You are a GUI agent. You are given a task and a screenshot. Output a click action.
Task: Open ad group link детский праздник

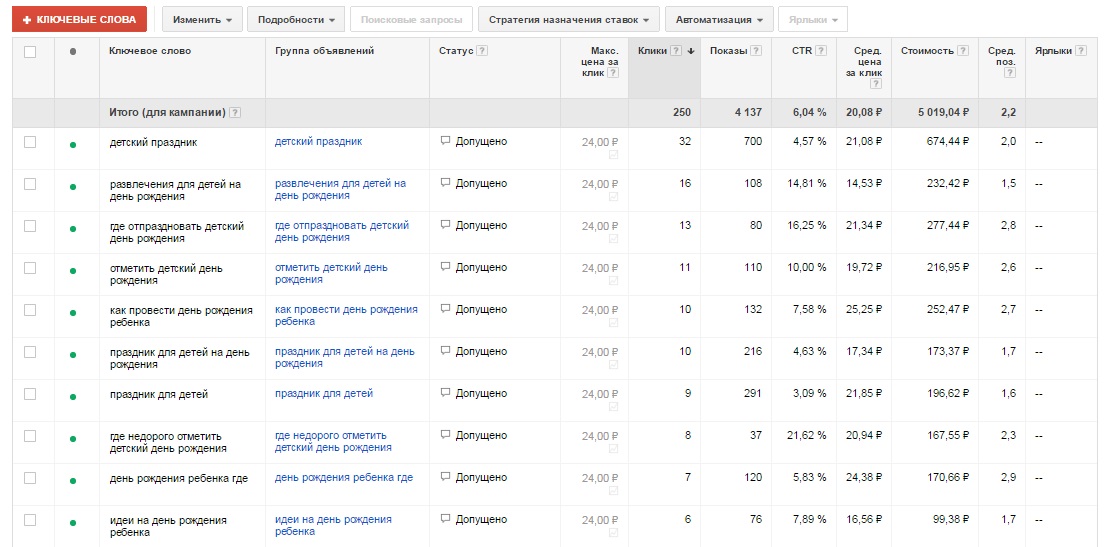coord(318,141)
